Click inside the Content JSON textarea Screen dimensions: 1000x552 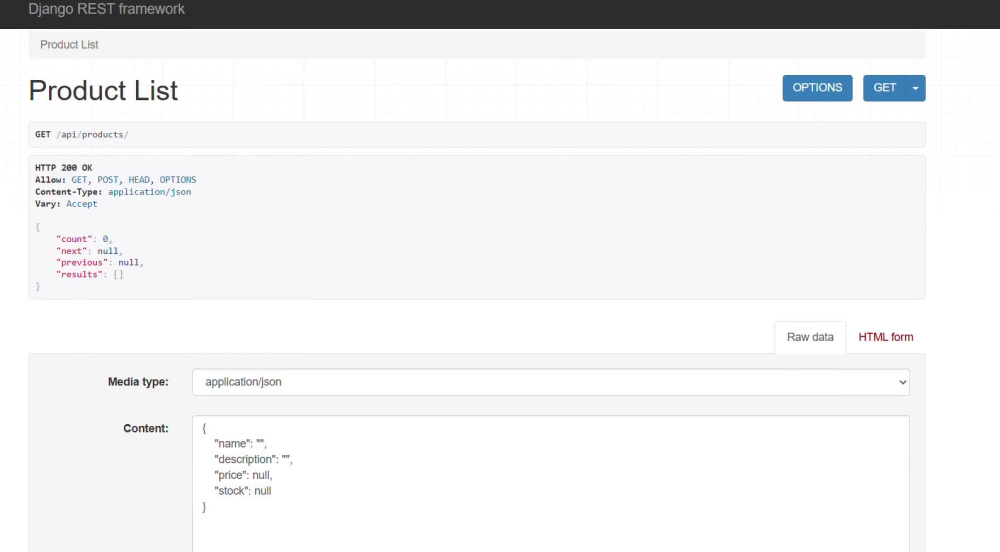point(550,484)
